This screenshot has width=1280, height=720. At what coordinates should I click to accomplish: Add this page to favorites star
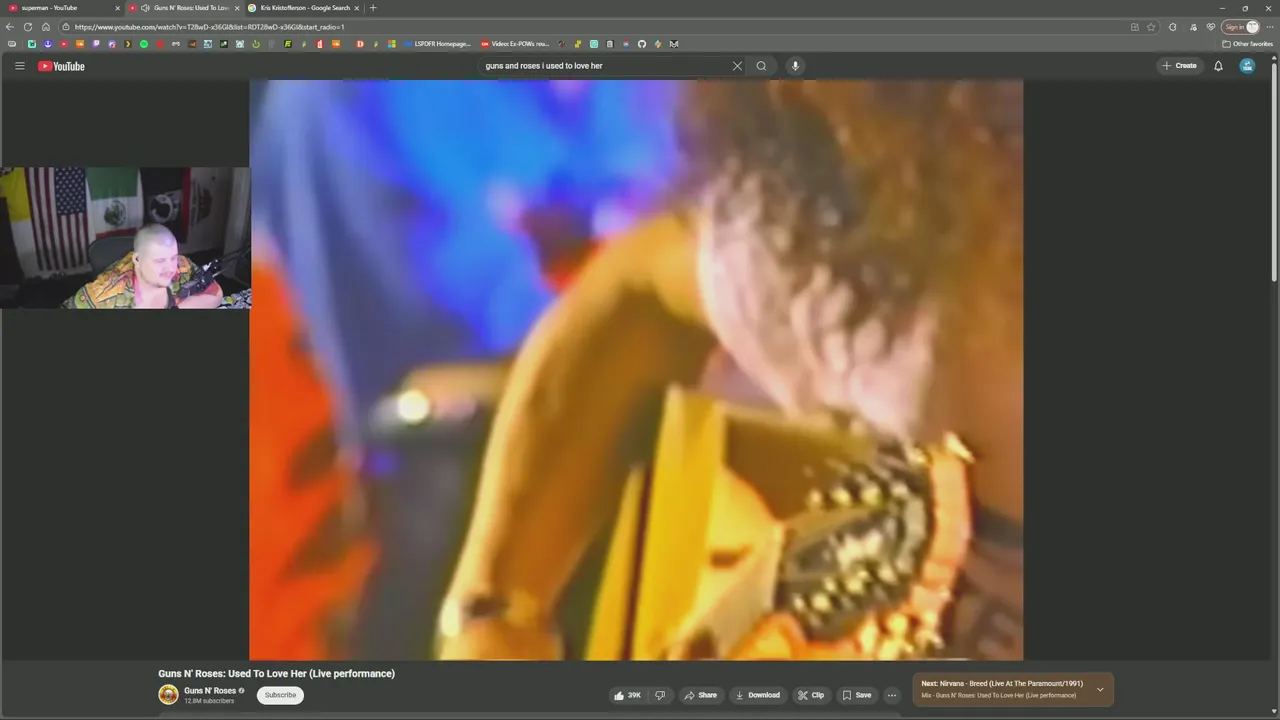point(1151,27)
